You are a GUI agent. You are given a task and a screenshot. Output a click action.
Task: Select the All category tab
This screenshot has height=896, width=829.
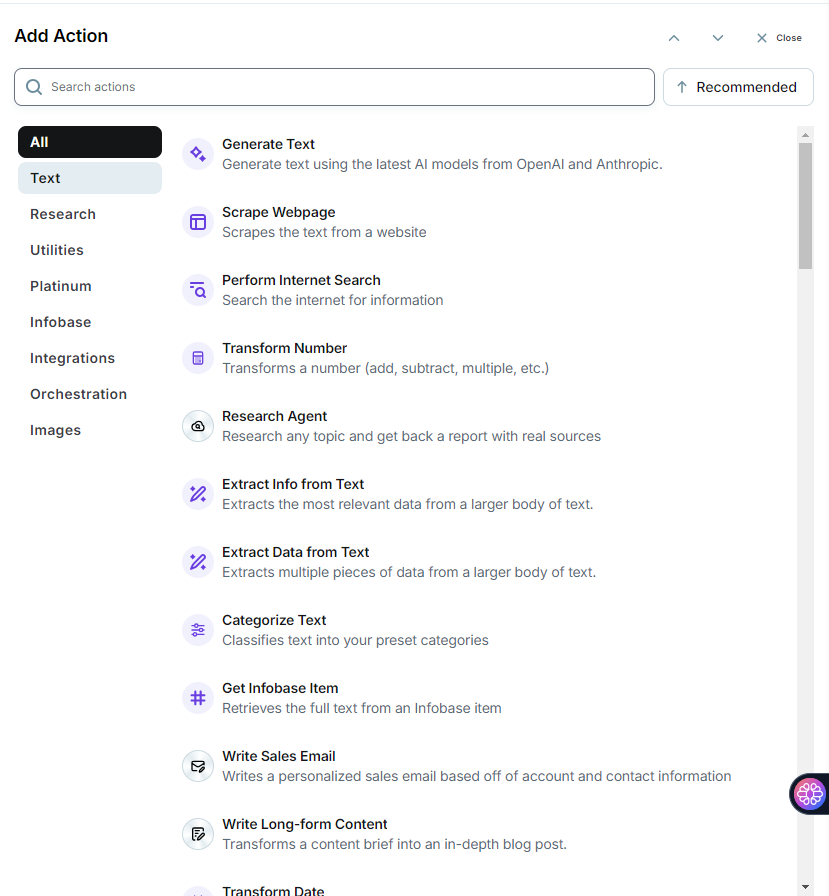tap(90, 142)
